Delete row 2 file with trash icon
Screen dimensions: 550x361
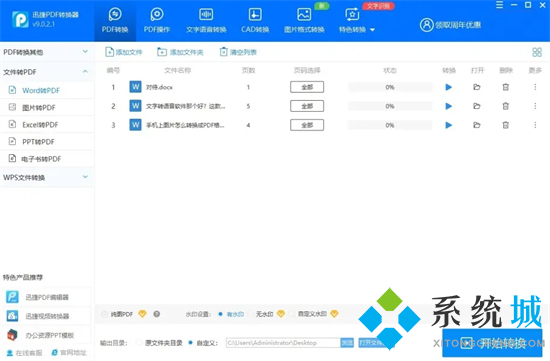(x=505, y=106)
